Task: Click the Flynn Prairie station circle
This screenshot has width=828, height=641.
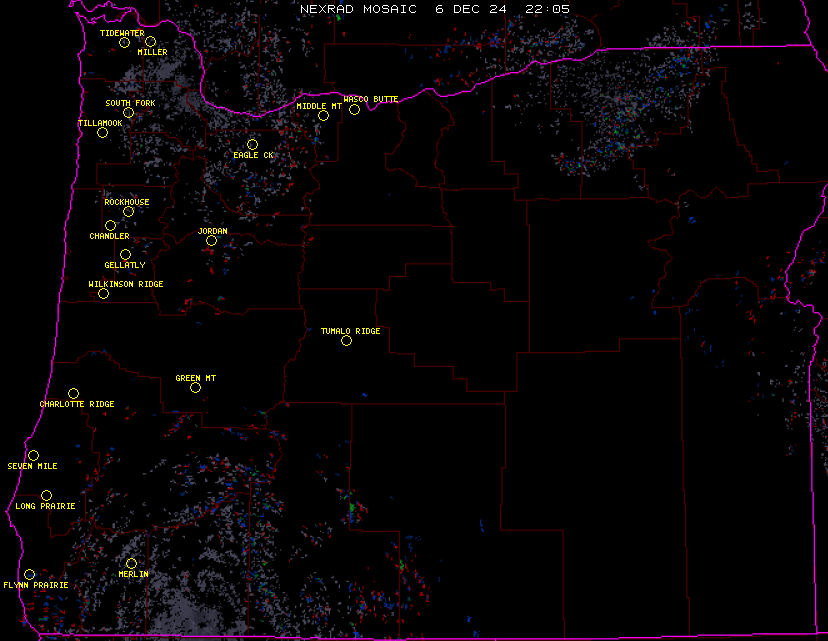Action: pyautogui.click(x=29, y=573)
